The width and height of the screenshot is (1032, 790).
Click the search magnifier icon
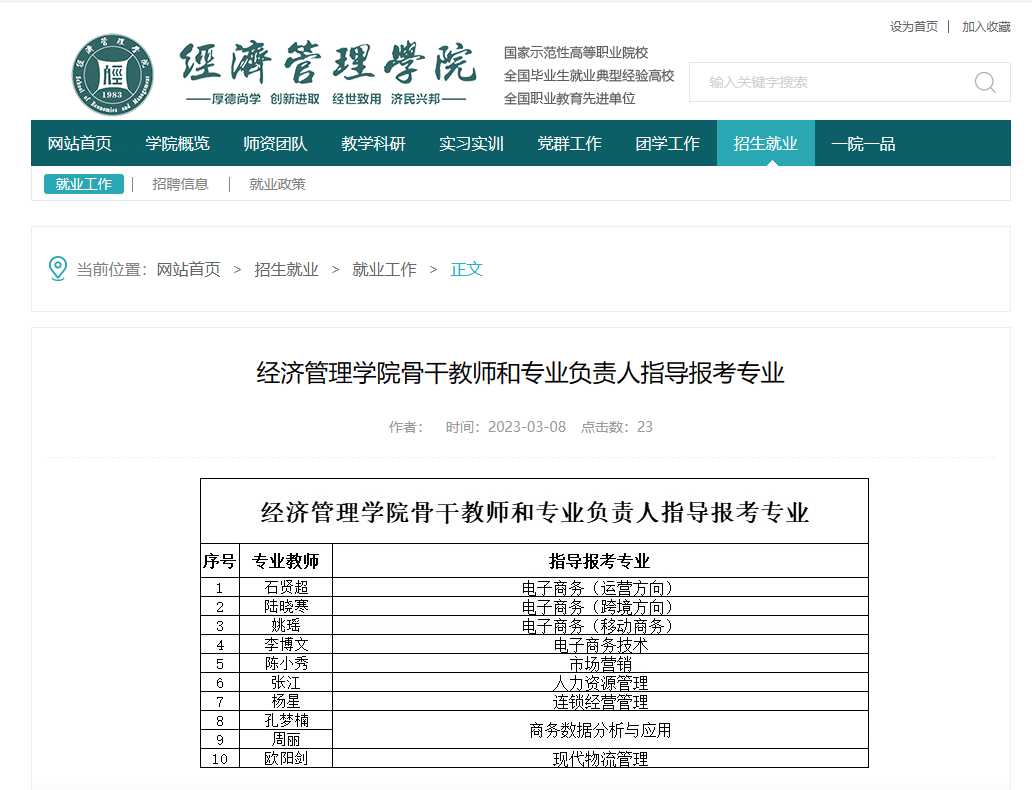click(985, 82)
